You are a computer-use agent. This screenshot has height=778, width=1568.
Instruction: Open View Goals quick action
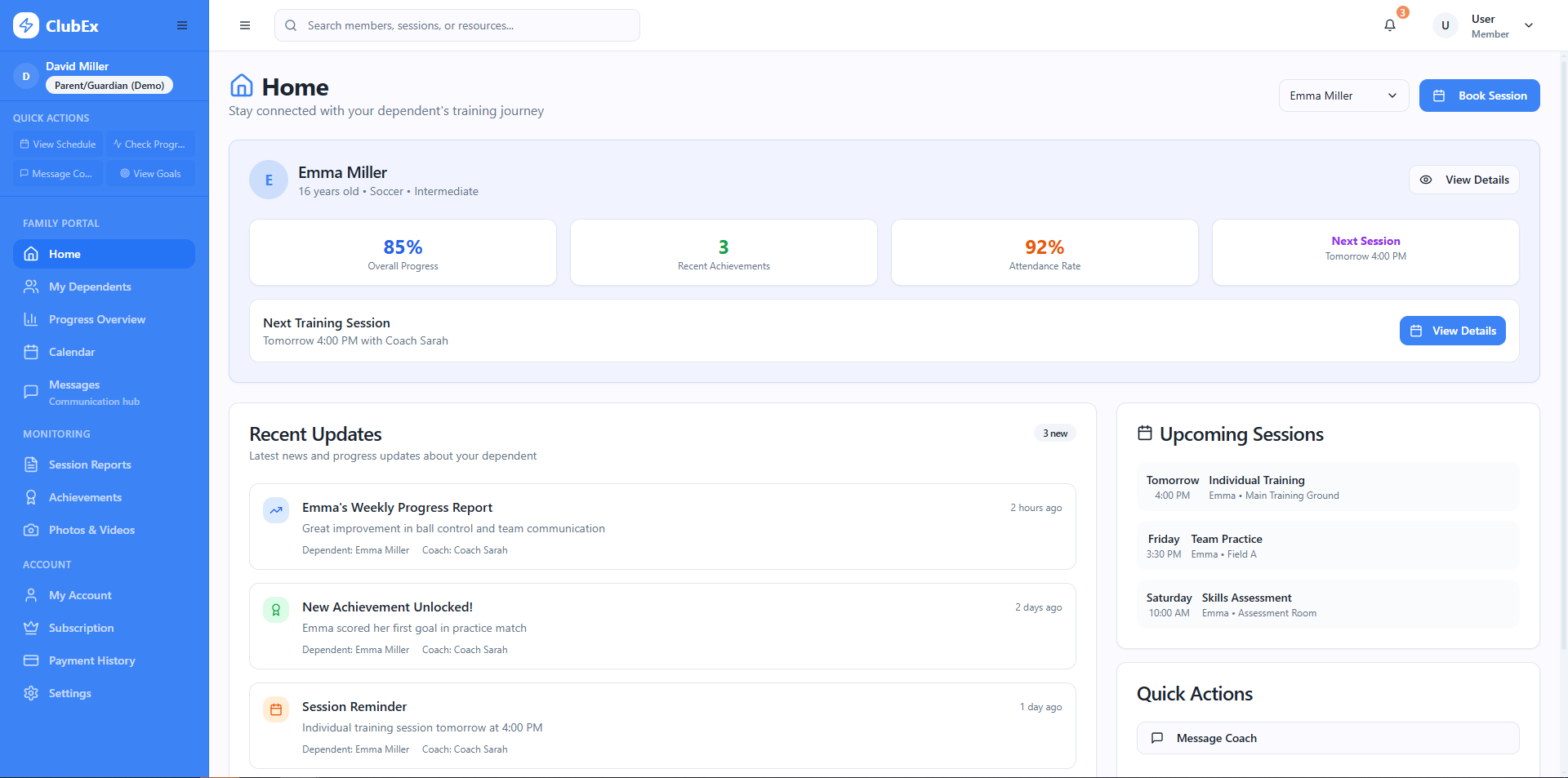[x=149, y=174]
